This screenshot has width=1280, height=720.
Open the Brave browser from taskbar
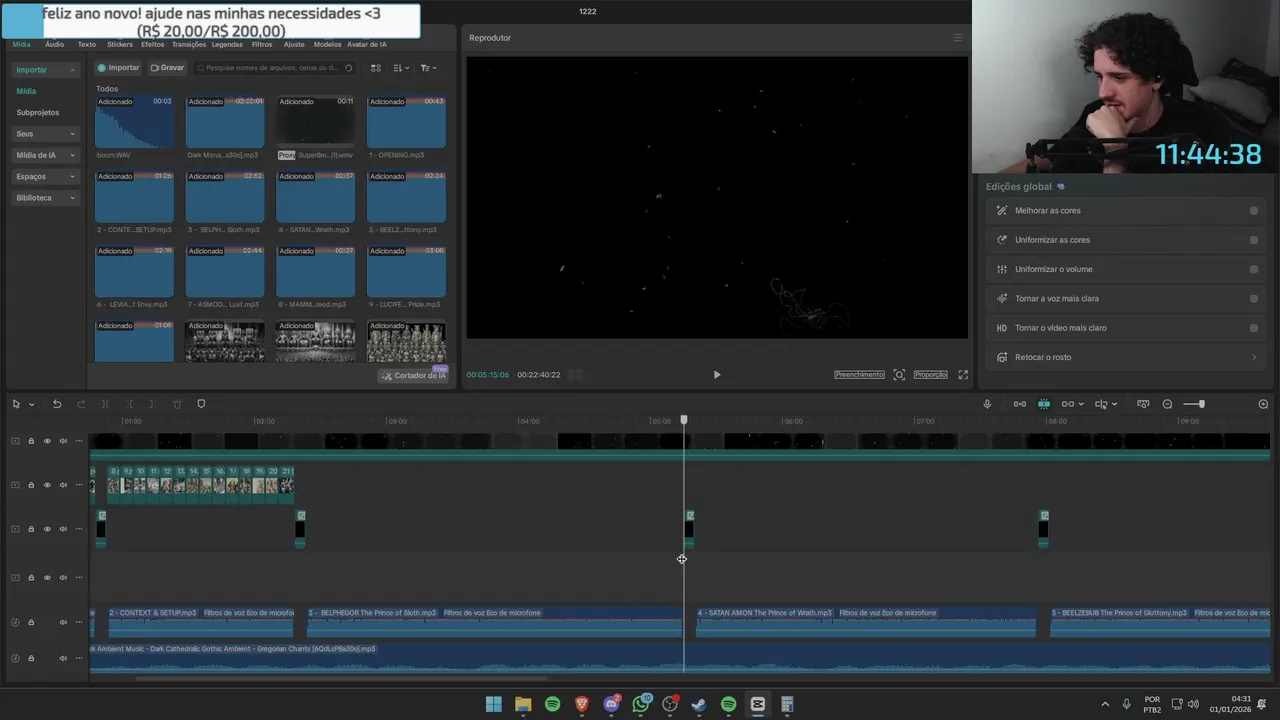582,704
